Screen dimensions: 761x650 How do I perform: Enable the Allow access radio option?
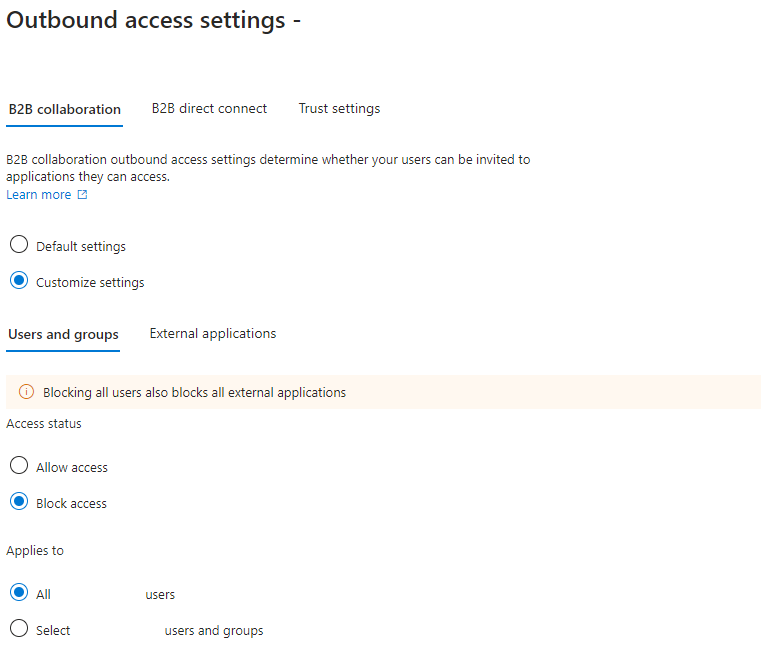[19, 466]
